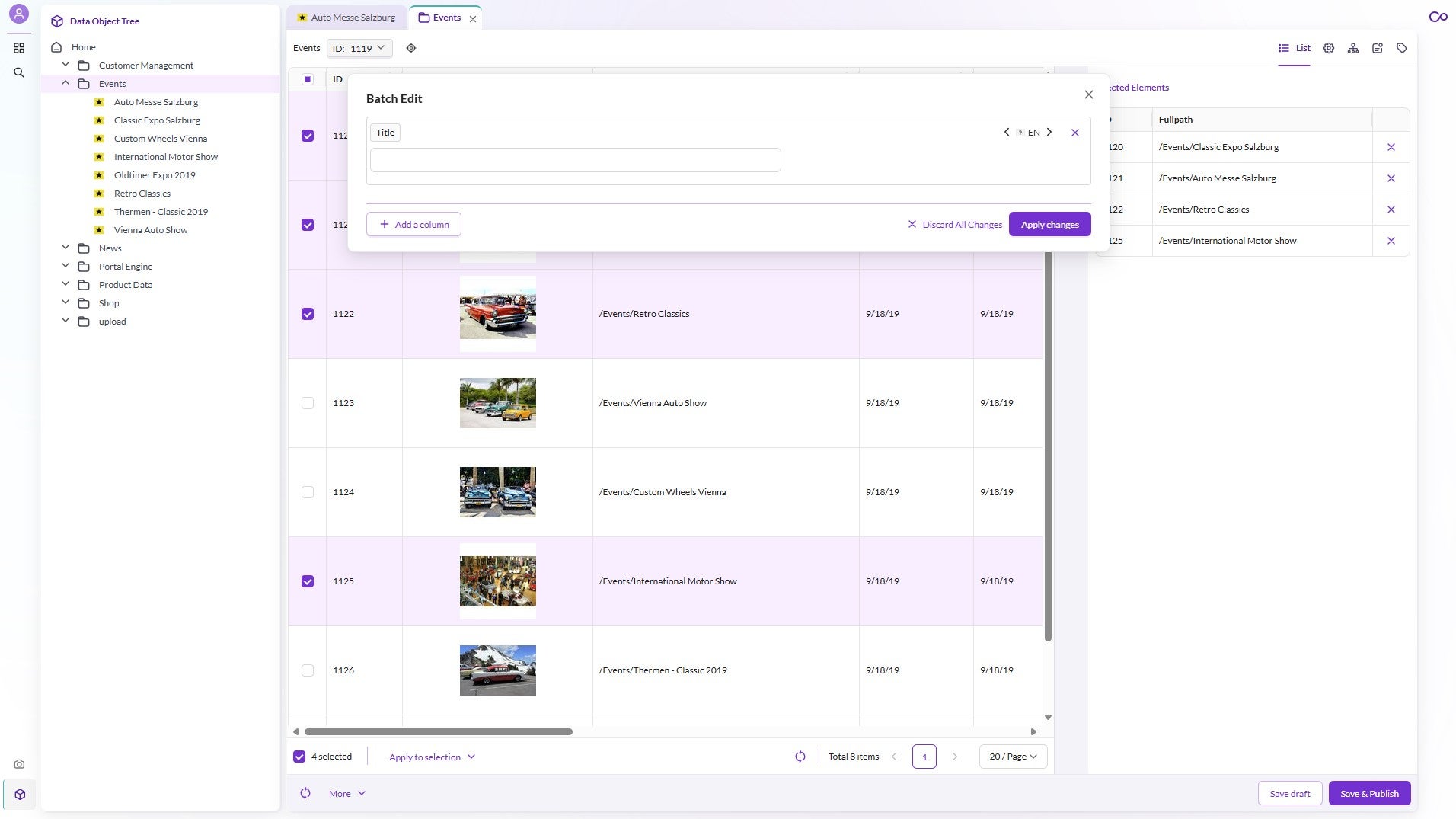Expand the Product Data folder
Screen dimensions: 1456x819
coord(65,284)
